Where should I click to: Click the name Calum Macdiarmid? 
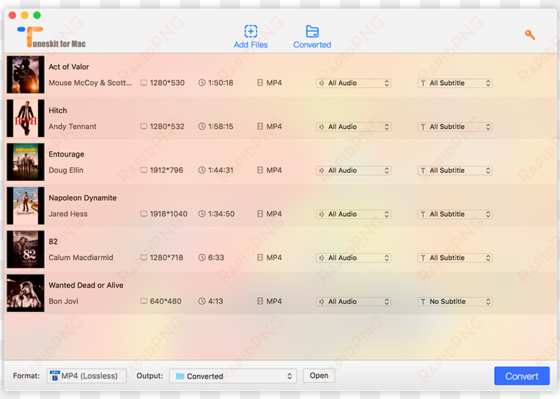pos(81,258)
